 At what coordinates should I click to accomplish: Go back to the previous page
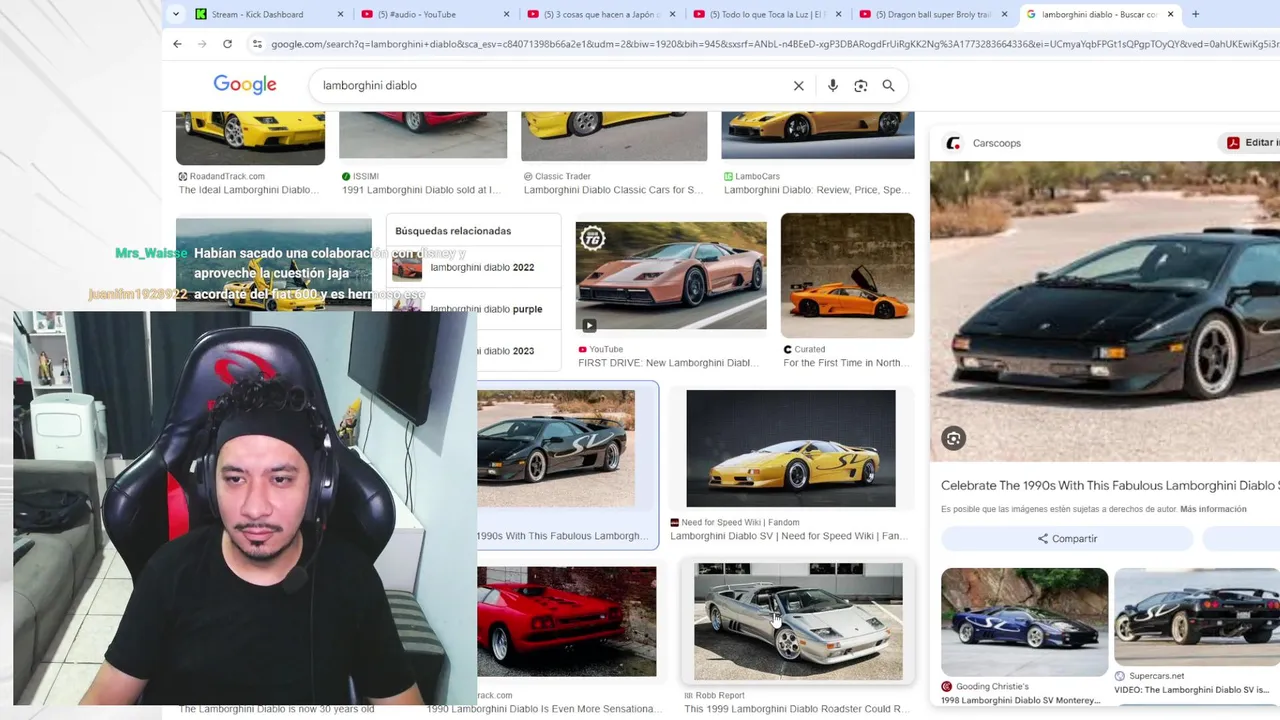click(x=177, y=44)
